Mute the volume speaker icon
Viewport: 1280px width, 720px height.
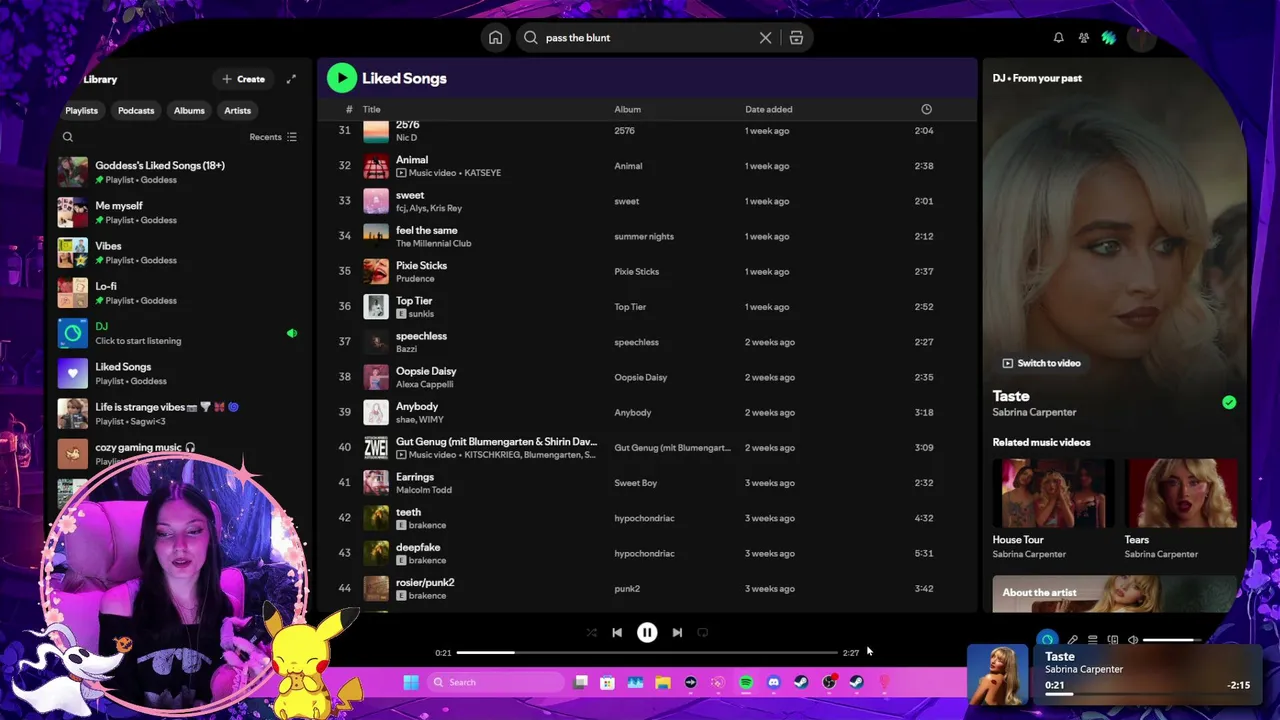[1132, 640]
